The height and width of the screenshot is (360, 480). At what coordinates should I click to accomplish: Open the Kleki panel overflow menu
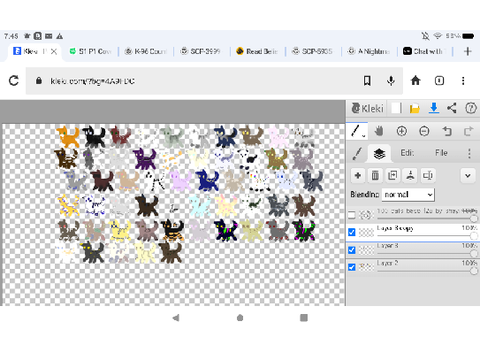coord(469,153)
